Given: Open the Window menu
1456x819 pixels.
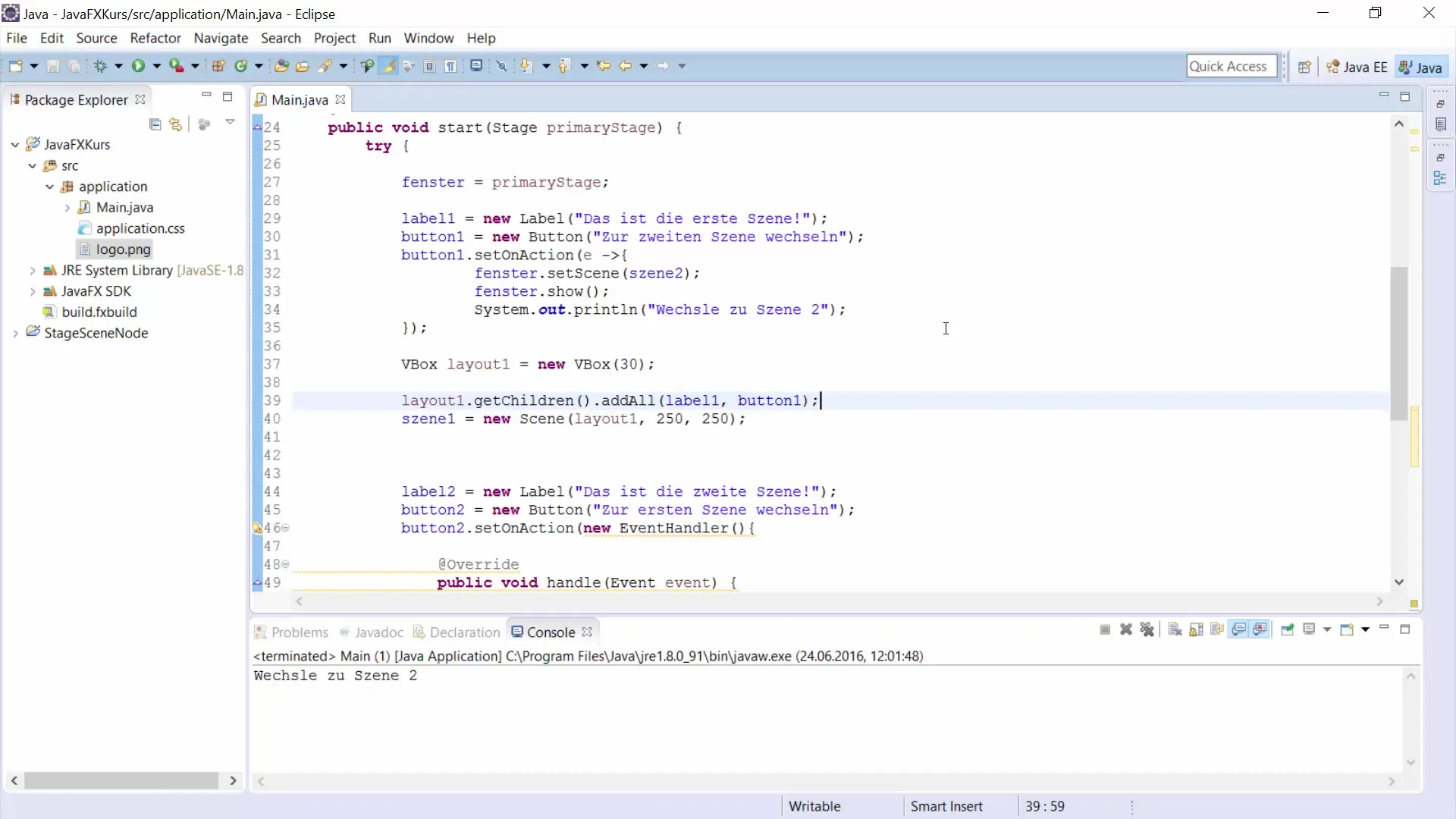Looking at the screenshot, I should pos(428,38).
